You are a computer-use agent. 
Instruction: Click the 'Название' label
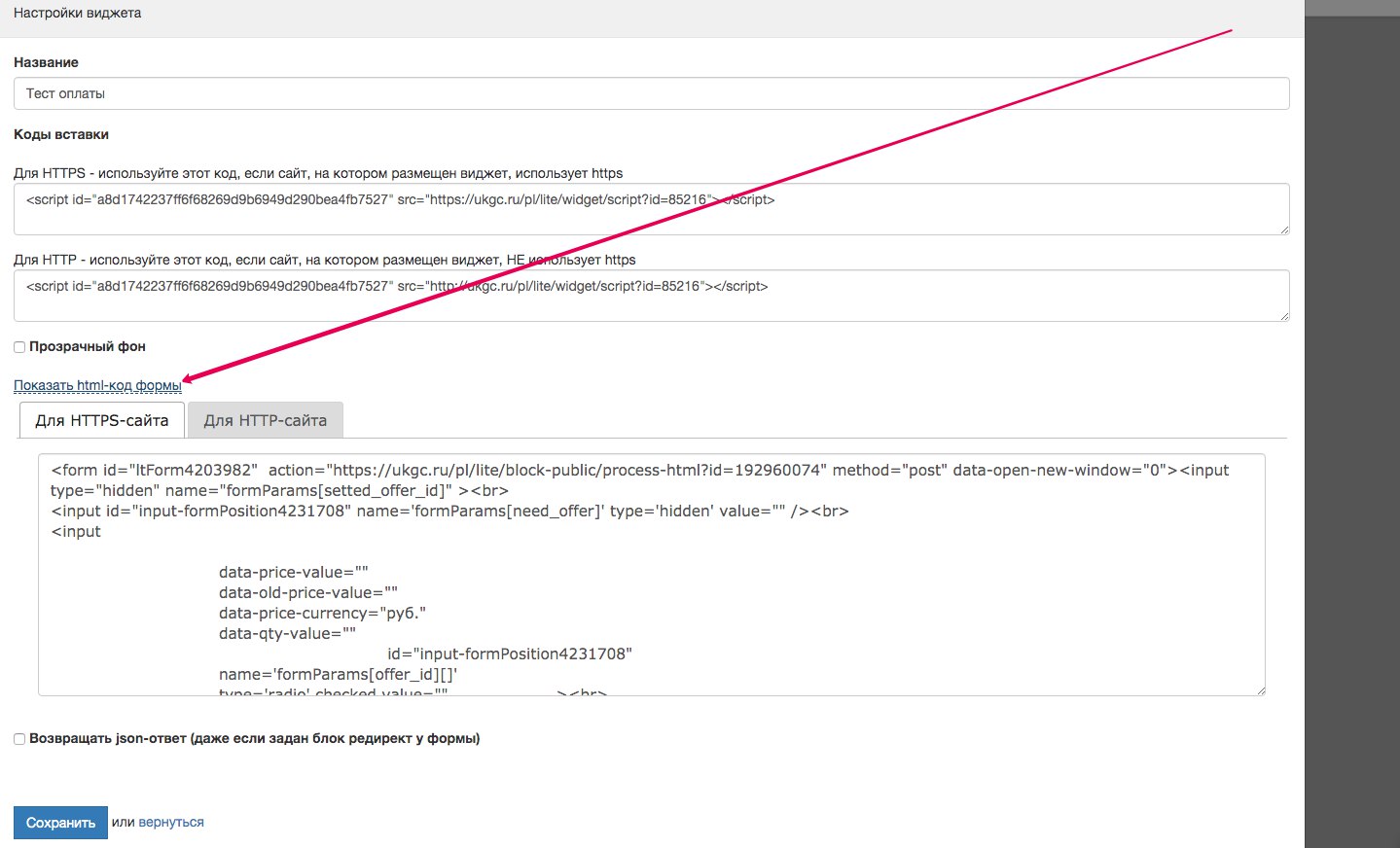(x=46, y=62)
